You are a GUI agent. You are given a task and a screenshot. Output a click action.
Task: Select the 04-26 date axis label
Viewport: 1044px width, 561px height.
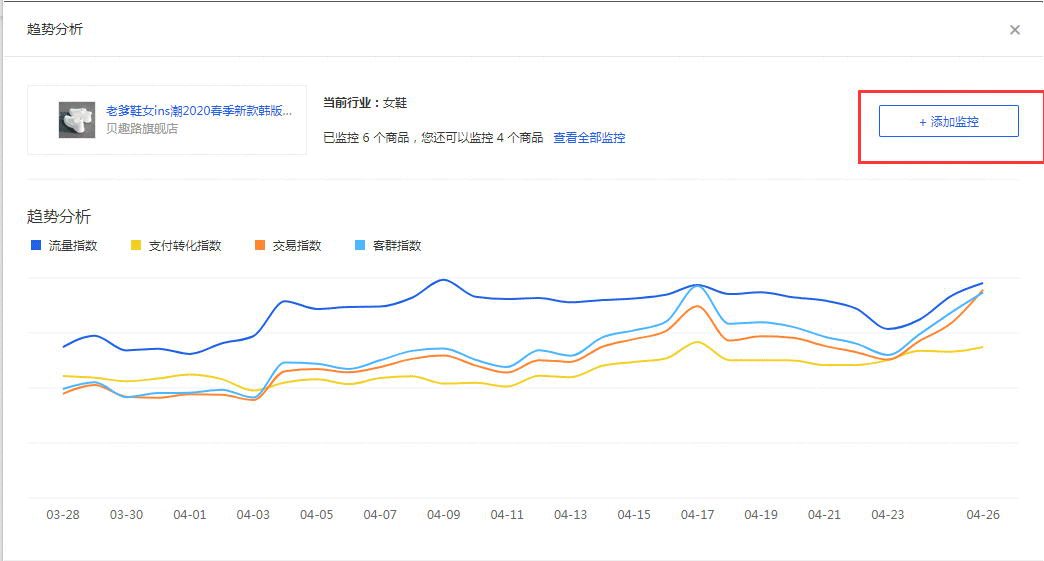point(982,515)
